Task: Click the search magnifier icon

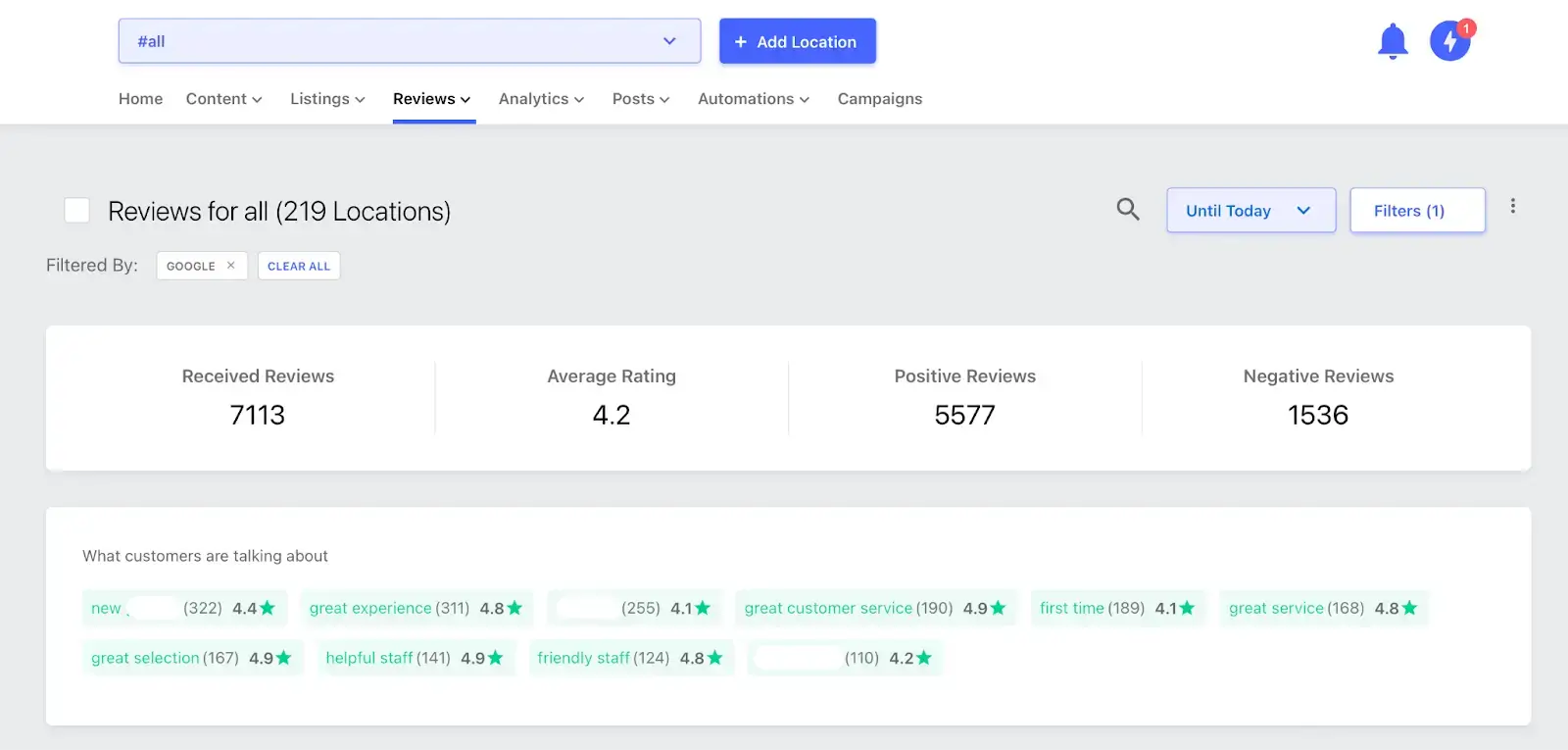Action: coord(1128,209)
